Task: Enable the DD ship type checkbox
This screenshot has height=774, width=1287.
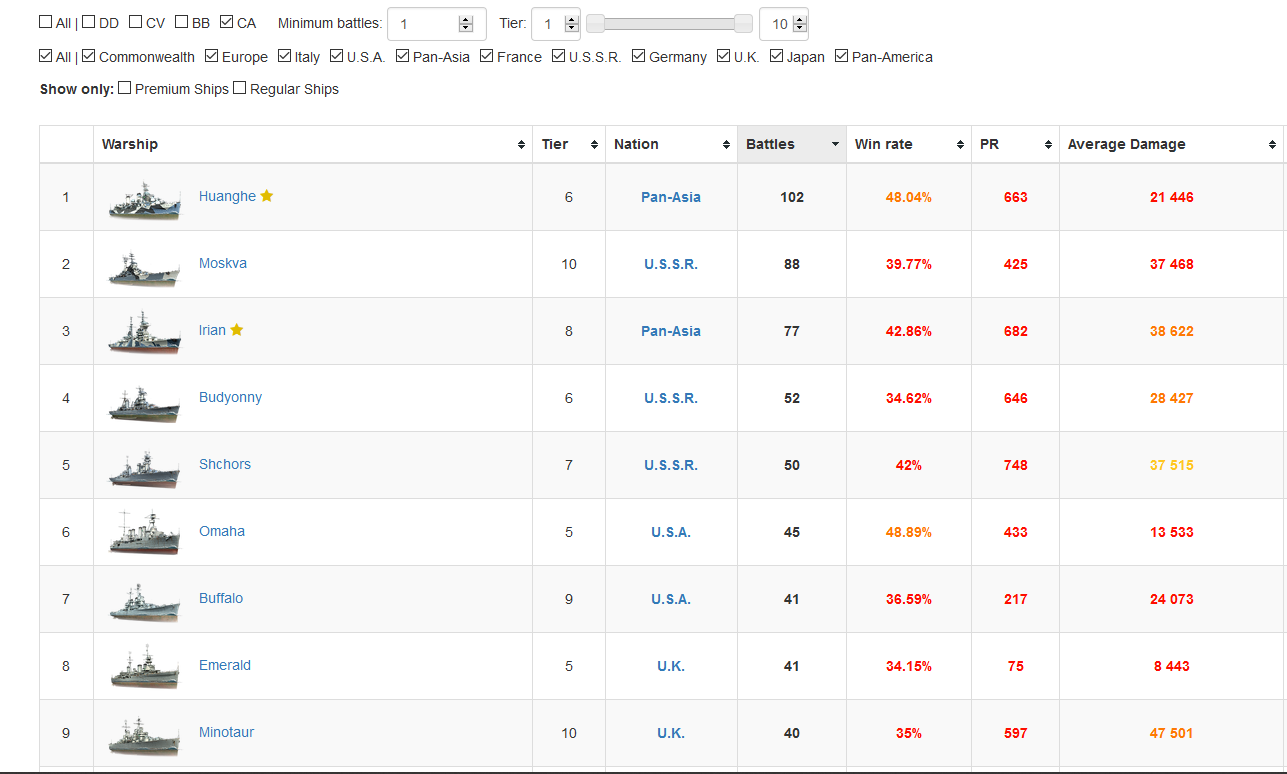Action: pos(89,22)
